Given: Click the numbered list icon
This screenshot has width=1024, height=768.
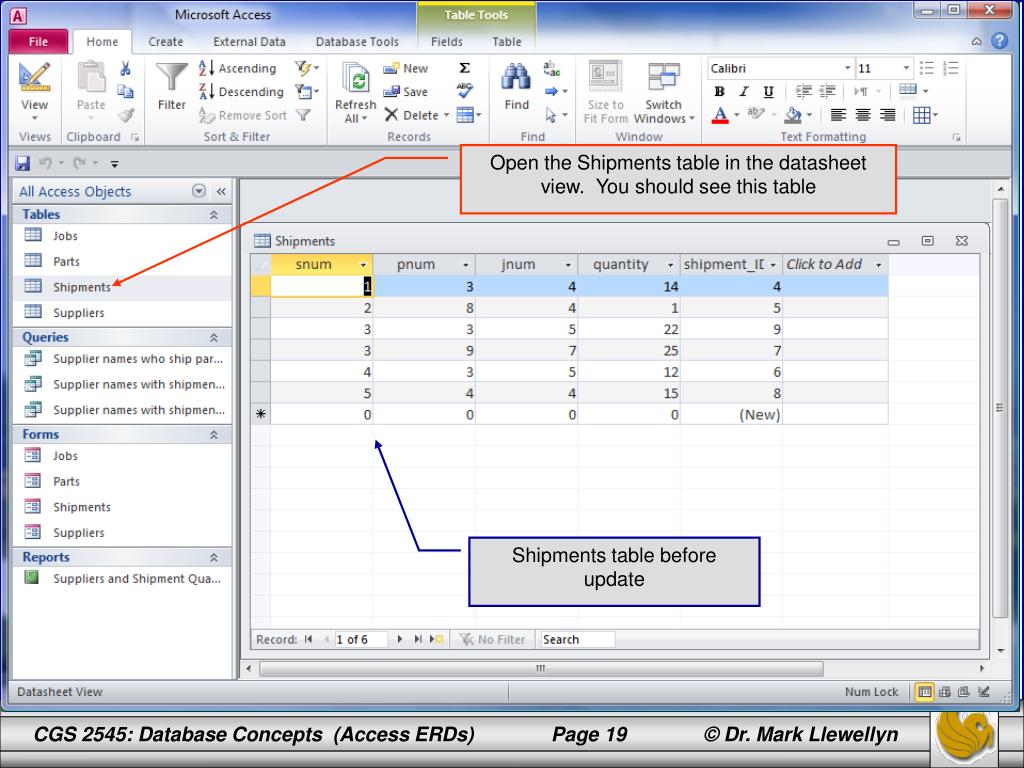Looking at the screenshot, I should point(951,68).
